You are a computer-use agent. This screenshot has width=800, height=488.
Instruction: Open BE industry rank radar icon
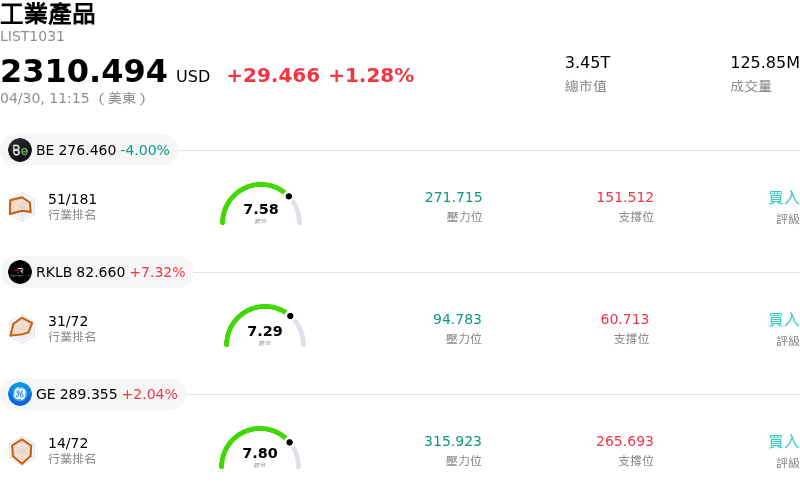pos(21,206)
